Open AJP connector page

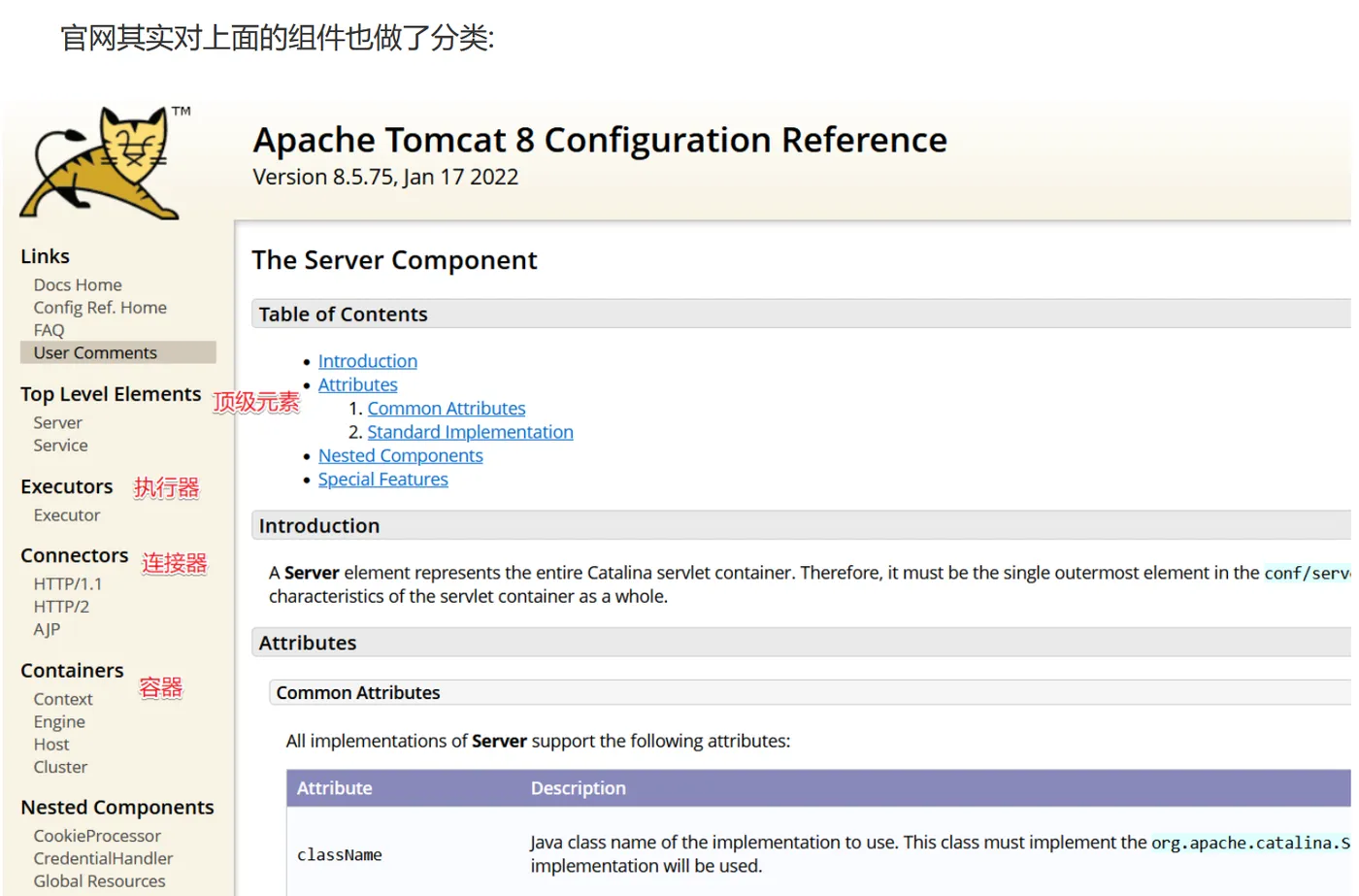click(x=47, y=629)
